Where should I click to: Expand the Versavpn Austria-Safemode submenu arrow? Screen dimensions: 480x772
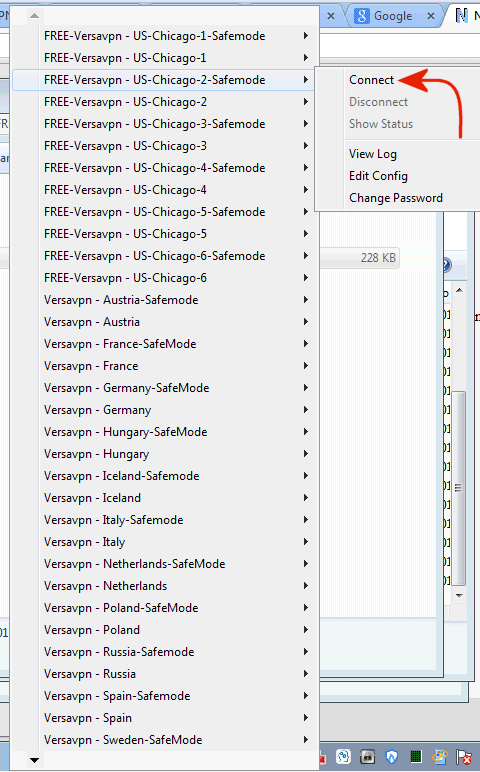[306, 300]
